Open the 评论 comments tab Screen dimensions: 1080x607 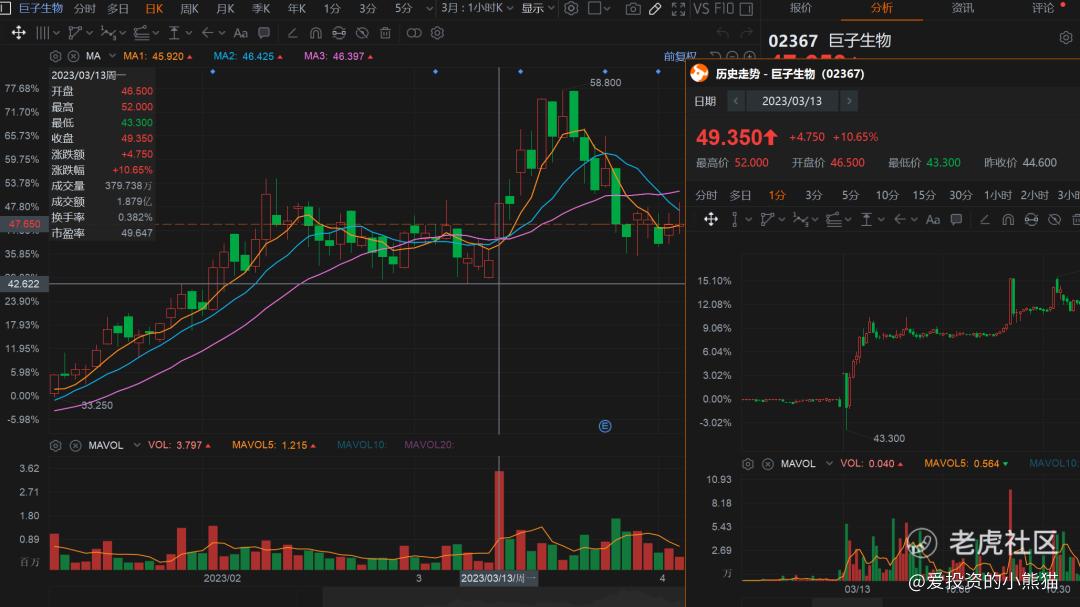[x=1043, y=8]
